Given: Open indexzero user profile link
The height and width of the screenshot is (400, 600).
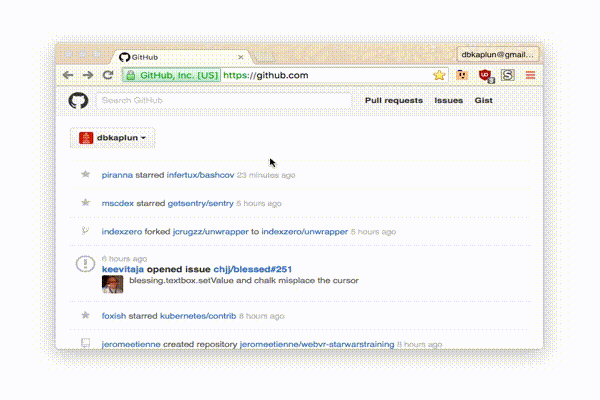Looking at the screenshot, I should coord(122,232).
